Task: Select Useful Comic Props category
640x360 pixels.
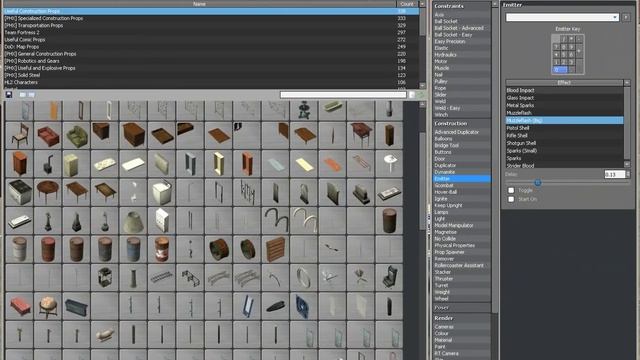Action: [211, 40]
